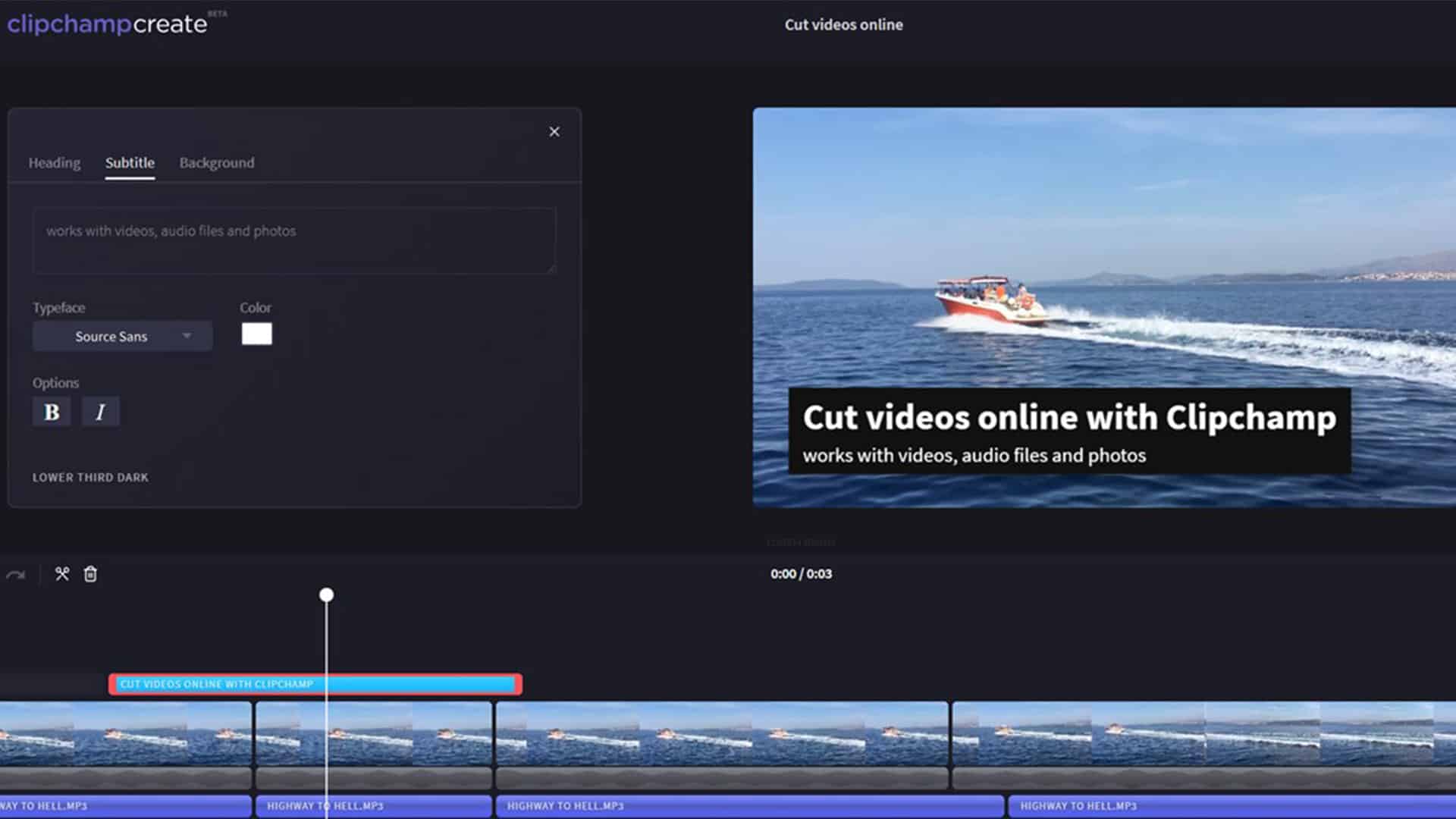Select the second Highway To Hell.mp3 audio clip

[374, 806]
